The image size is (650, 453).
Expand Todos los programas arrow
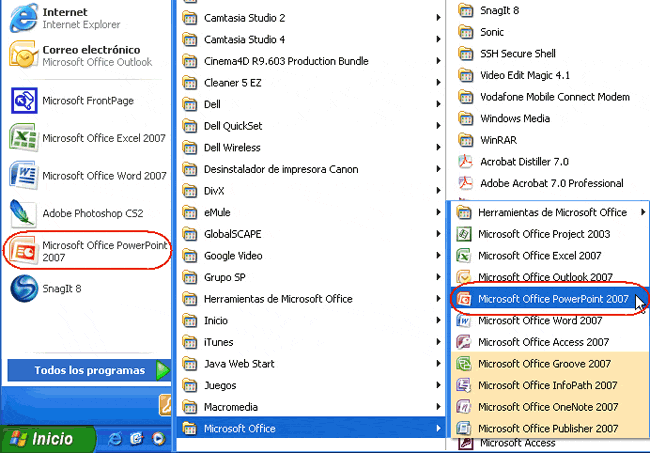163,370
